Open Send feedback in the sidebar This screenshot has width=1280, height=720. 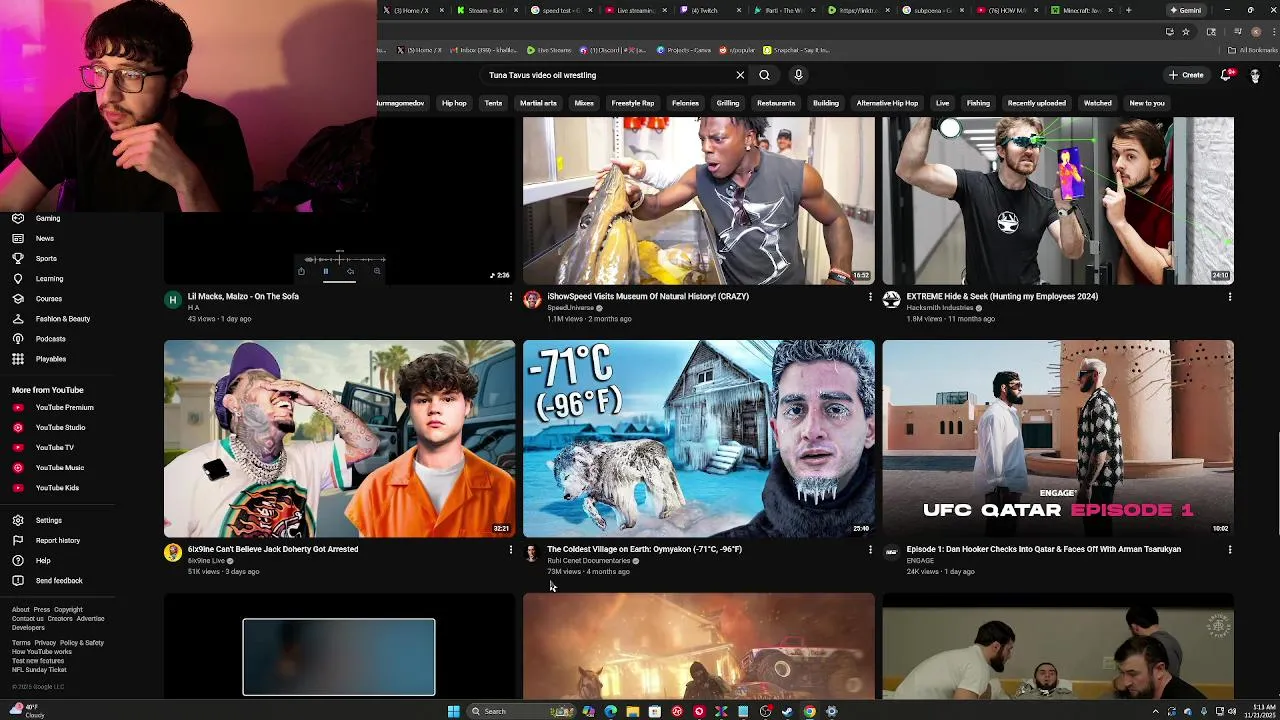tap(59, 580)
